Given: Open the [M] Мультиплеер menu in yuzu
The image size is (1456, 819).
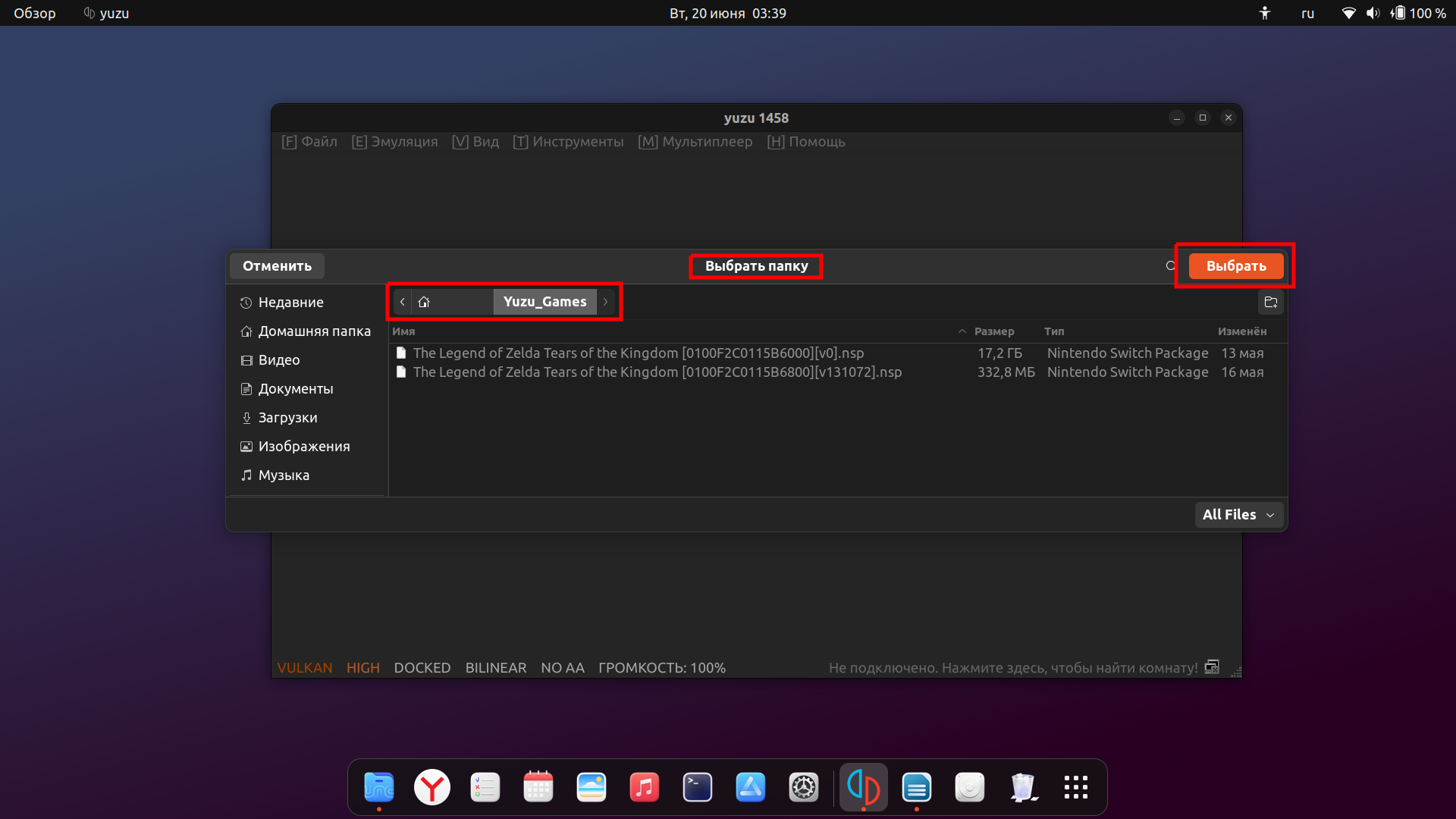Looking at the screenshot, I should pos(695,142).
